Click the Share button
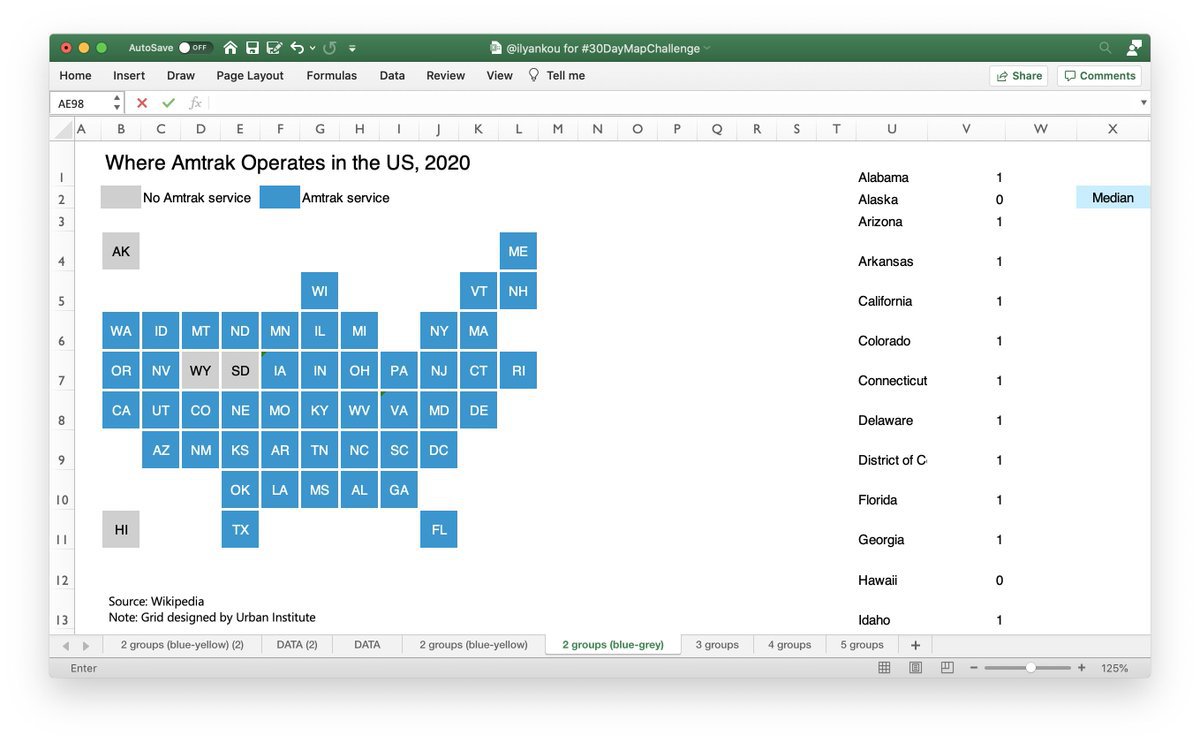The image size is (1200, 743). 1017,76
